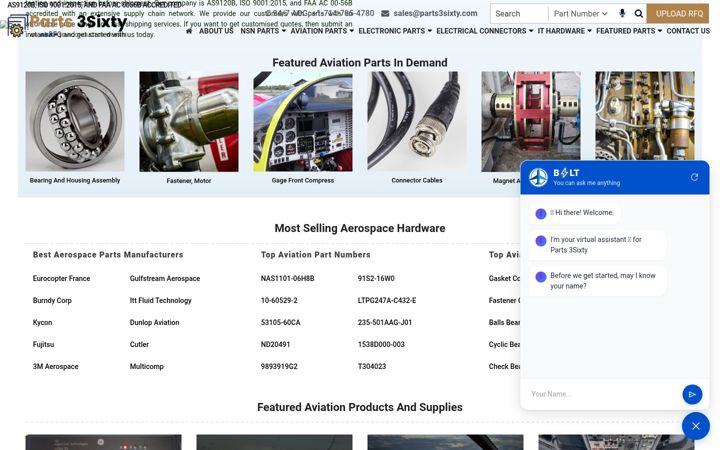720x450 pixels.
Task: Open the Multicomp manufacturer link
Action: pyautogui.click(x=146, y=366)
